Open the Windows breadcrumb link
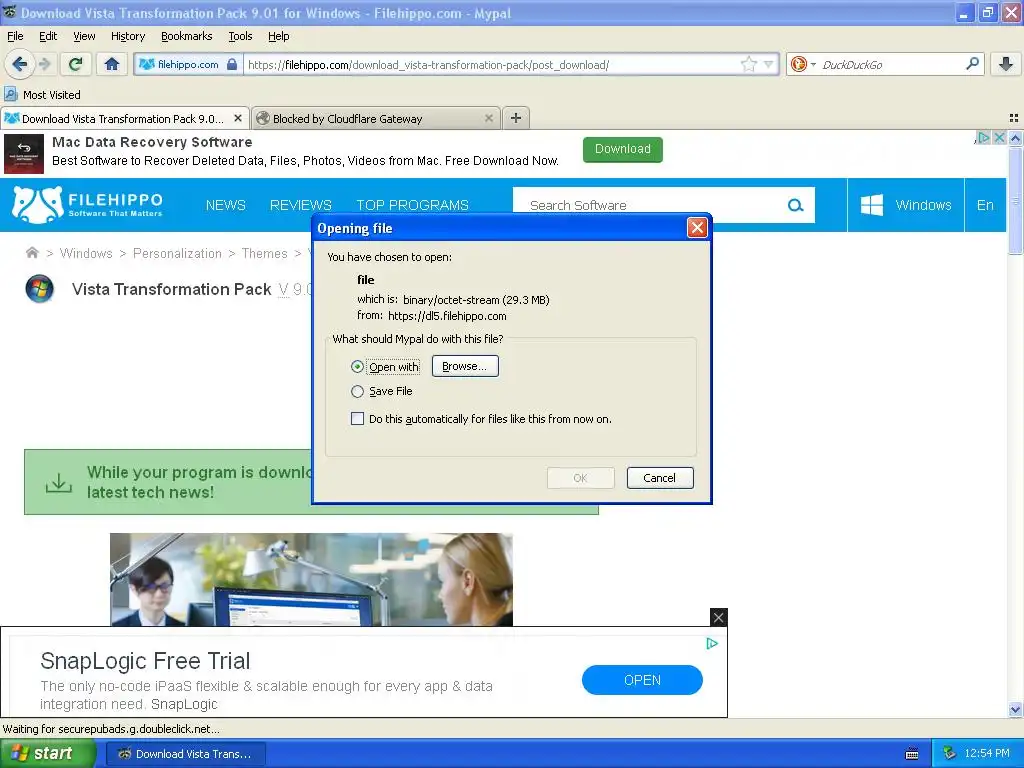The image size is (1024, 768). [x=86, y=253]
